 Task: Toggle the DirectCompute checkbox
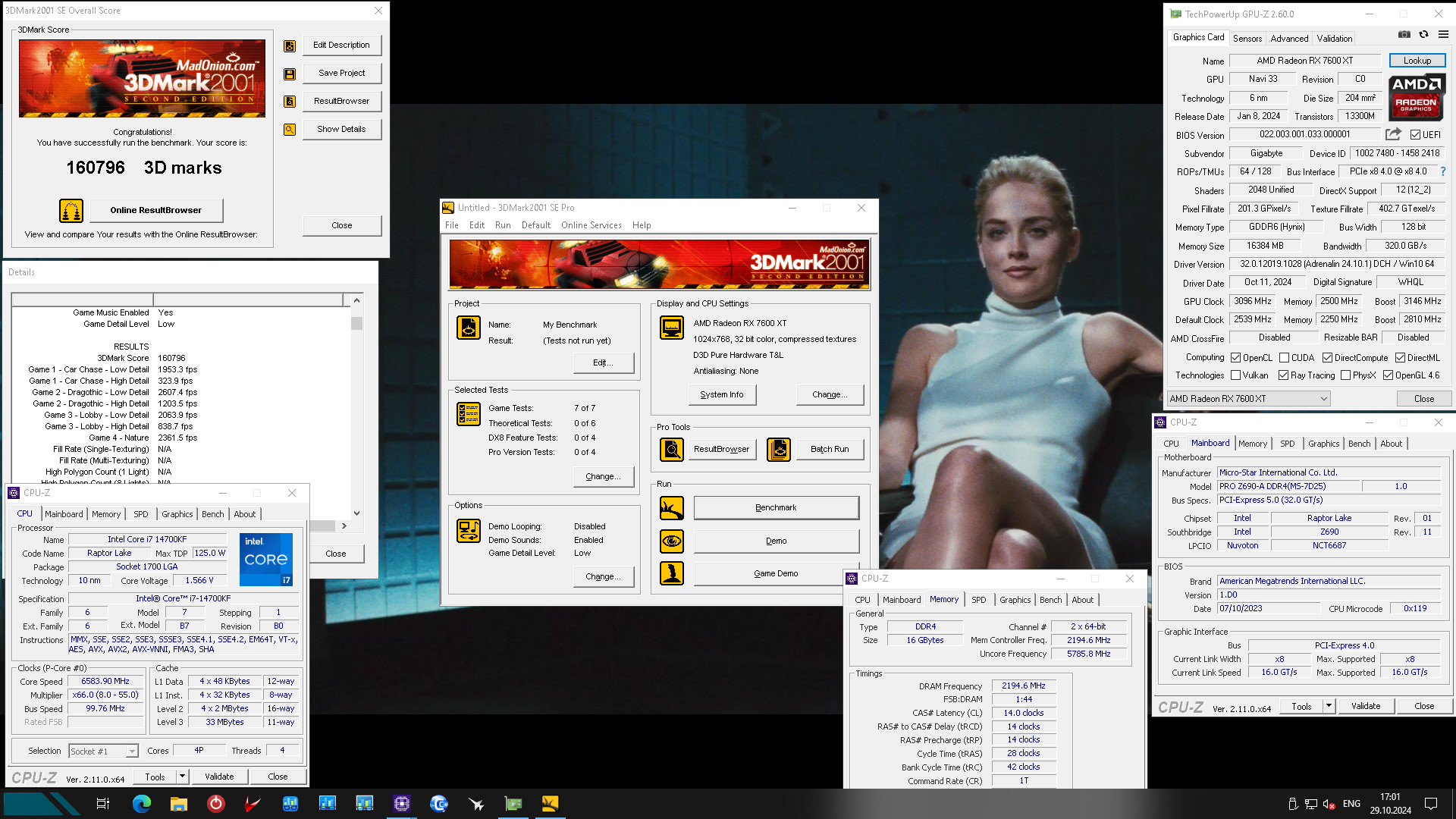tap(1327, 358)
